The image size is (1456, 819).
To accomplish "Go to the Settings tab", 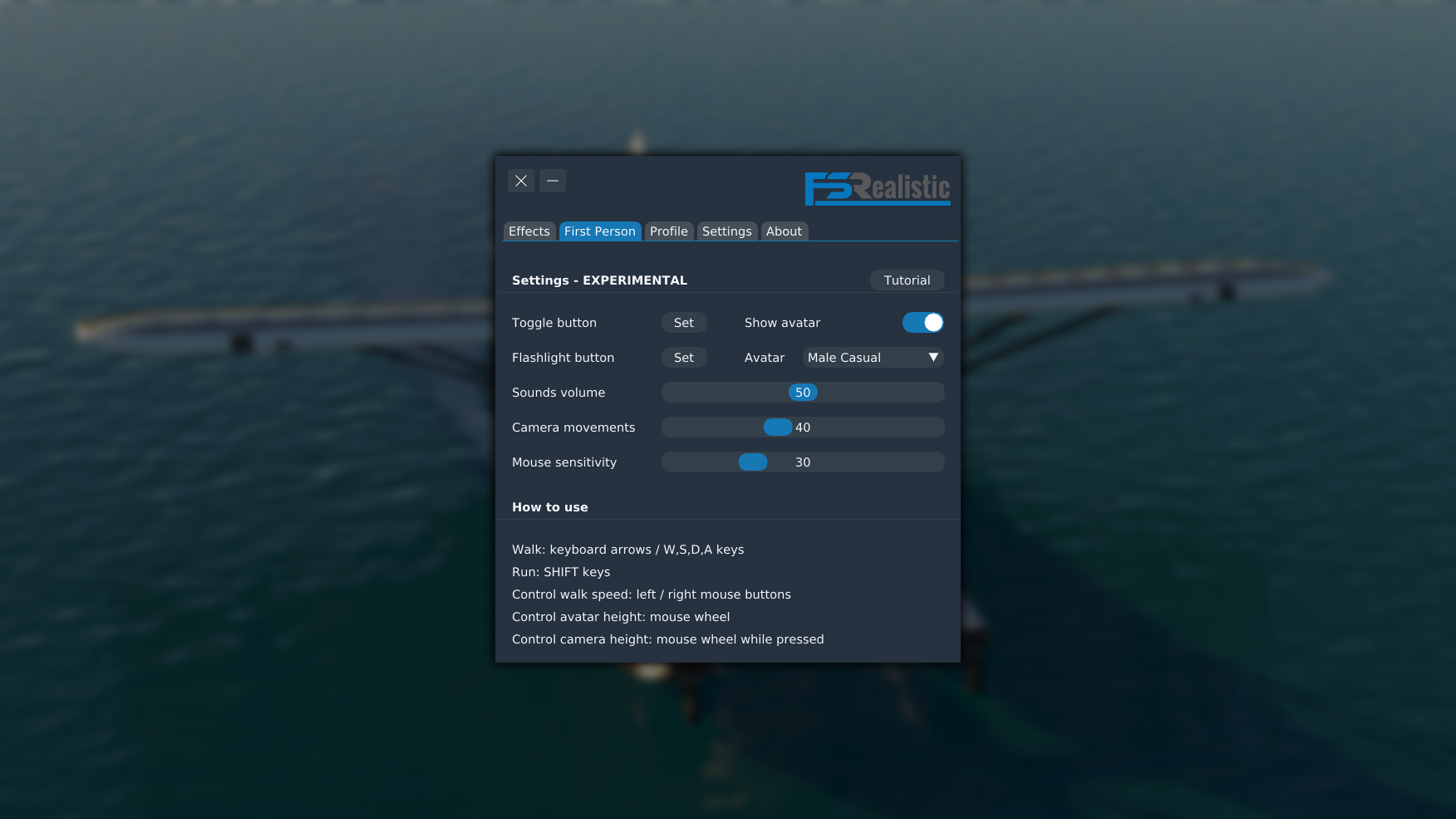I will (x=726, y=231).
